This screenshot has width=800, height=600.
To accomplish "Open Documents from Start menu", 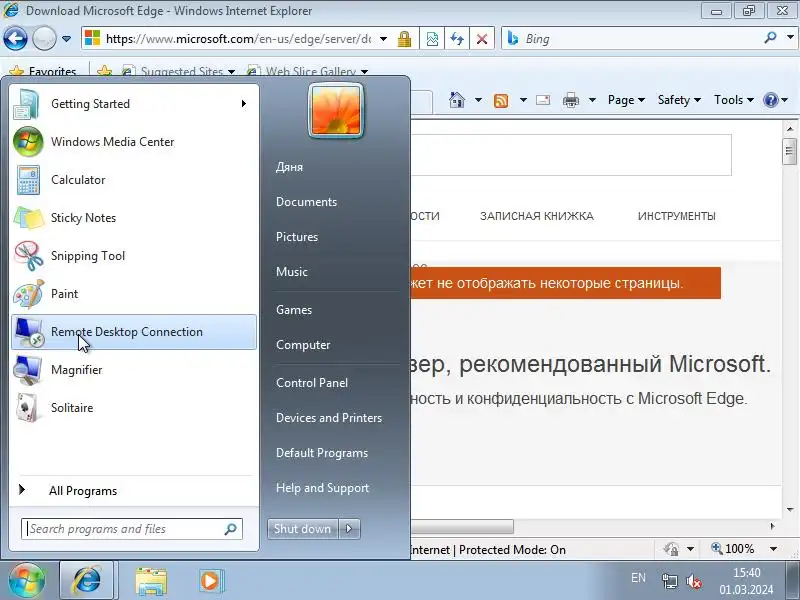I will (x=307, y=202).
